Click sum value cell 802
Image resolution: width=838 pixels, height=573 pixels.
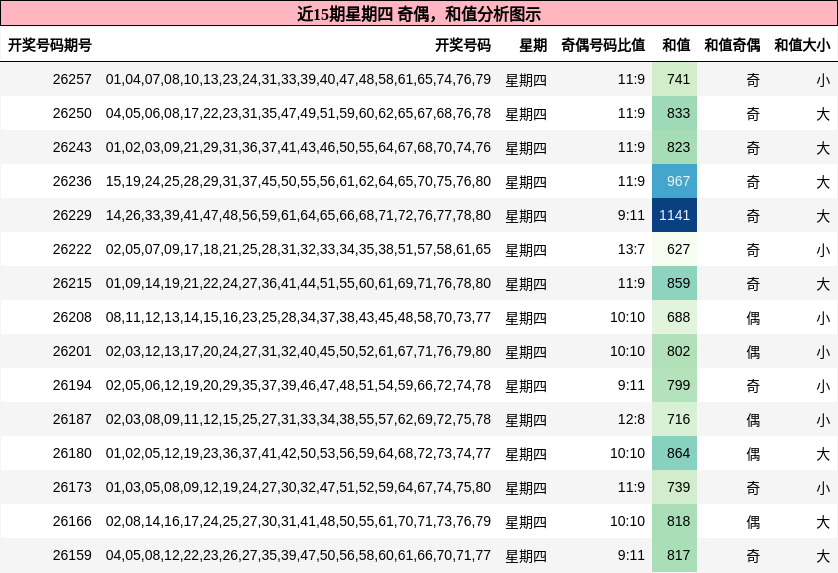point(674,351)
